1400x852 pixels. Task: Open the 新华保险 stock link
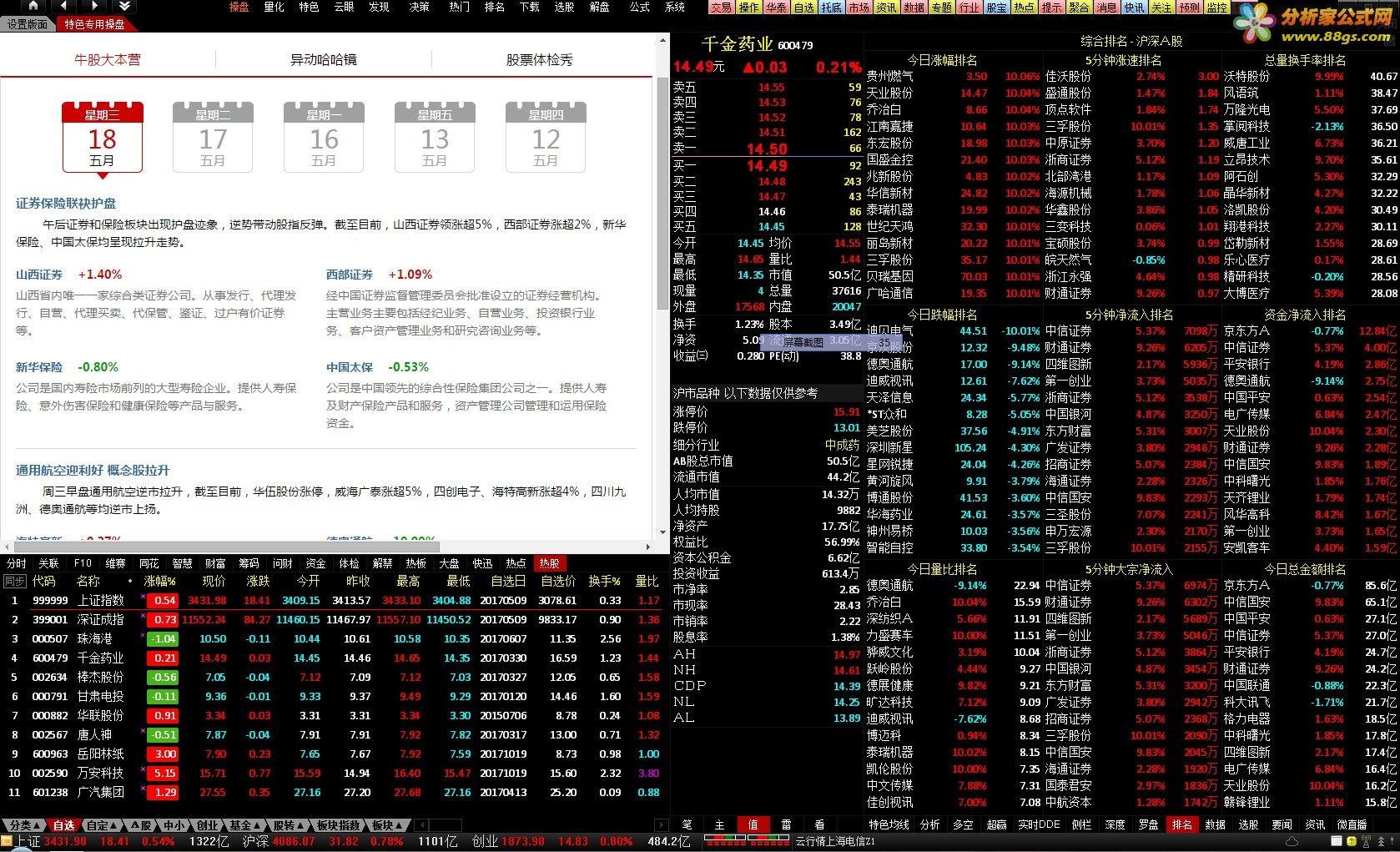[39, 367]
